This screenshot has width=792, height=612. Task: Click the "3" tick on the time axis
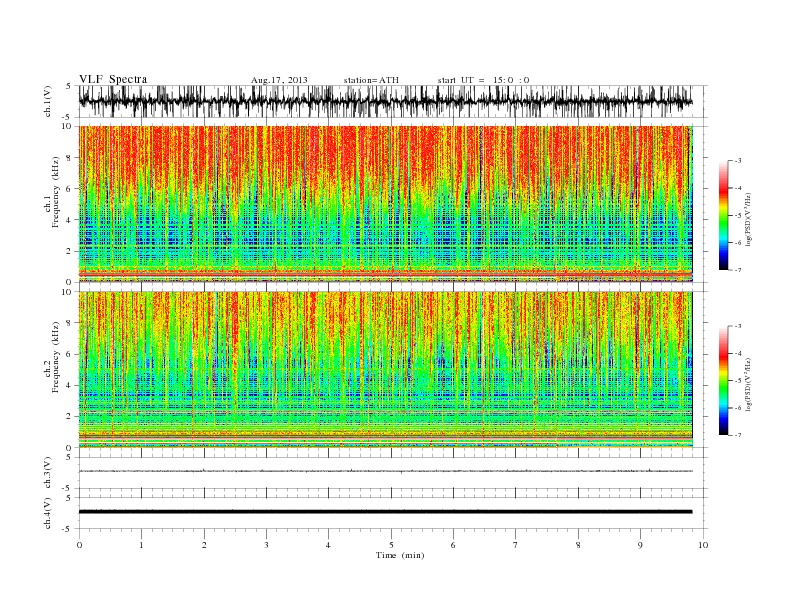coord(267,545)
